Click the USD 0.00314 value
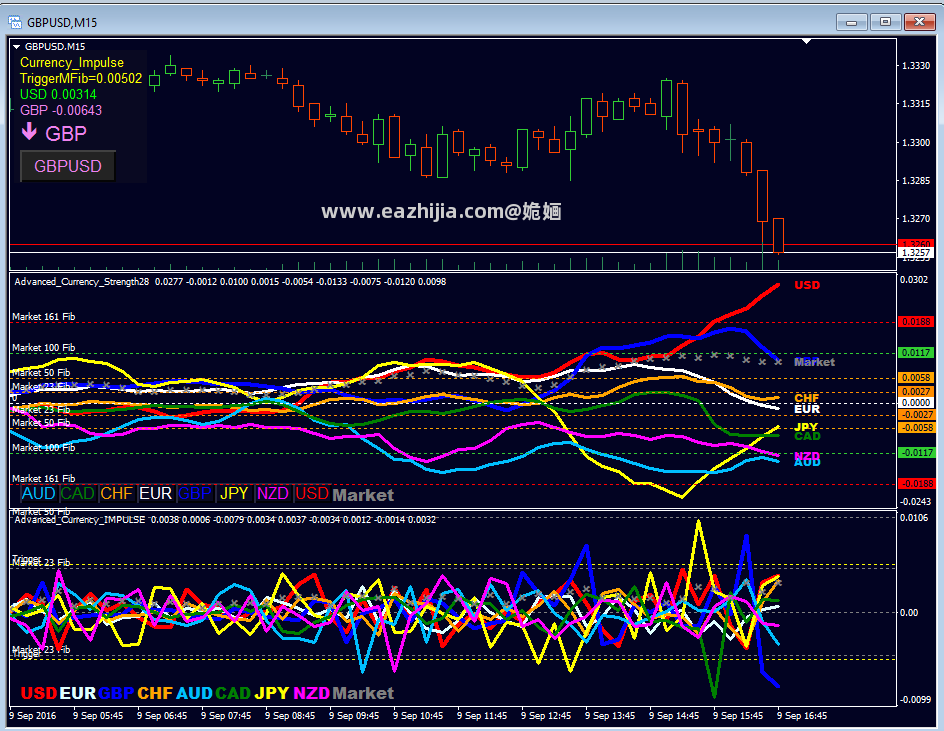This screenshot has width=944, height=731. point(58,94)
